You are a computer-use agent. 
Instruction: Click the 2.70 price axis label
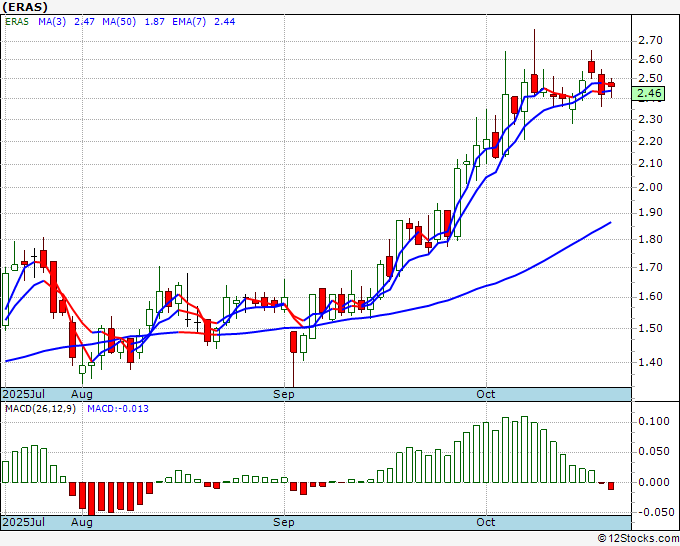[x=650, y=41]
